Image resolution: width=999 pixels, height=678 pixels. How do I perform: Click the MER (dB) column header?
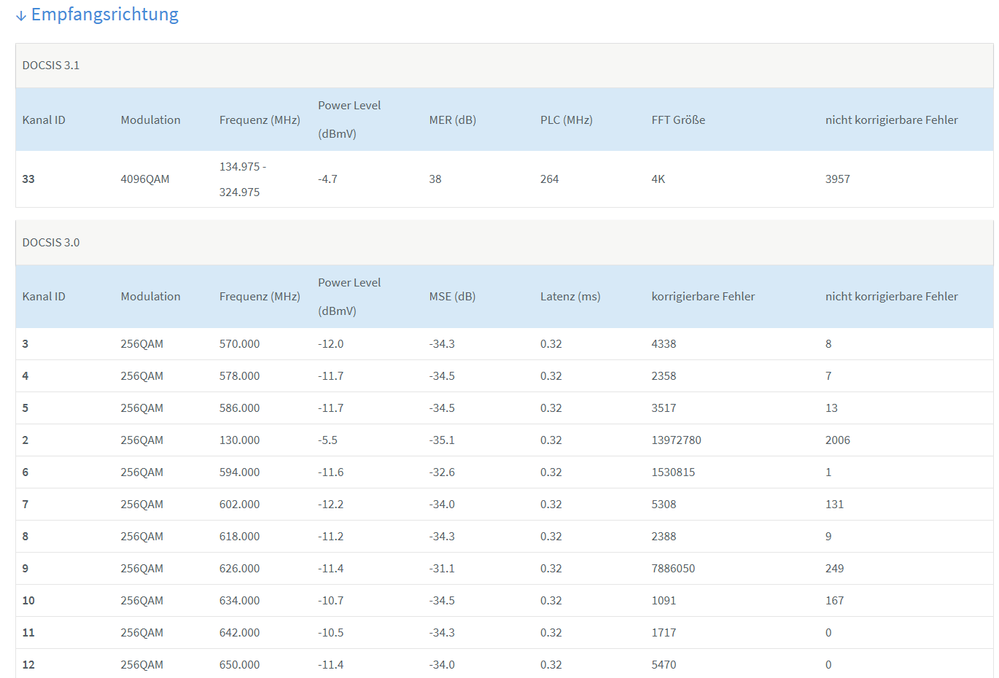tap(452, 120)
